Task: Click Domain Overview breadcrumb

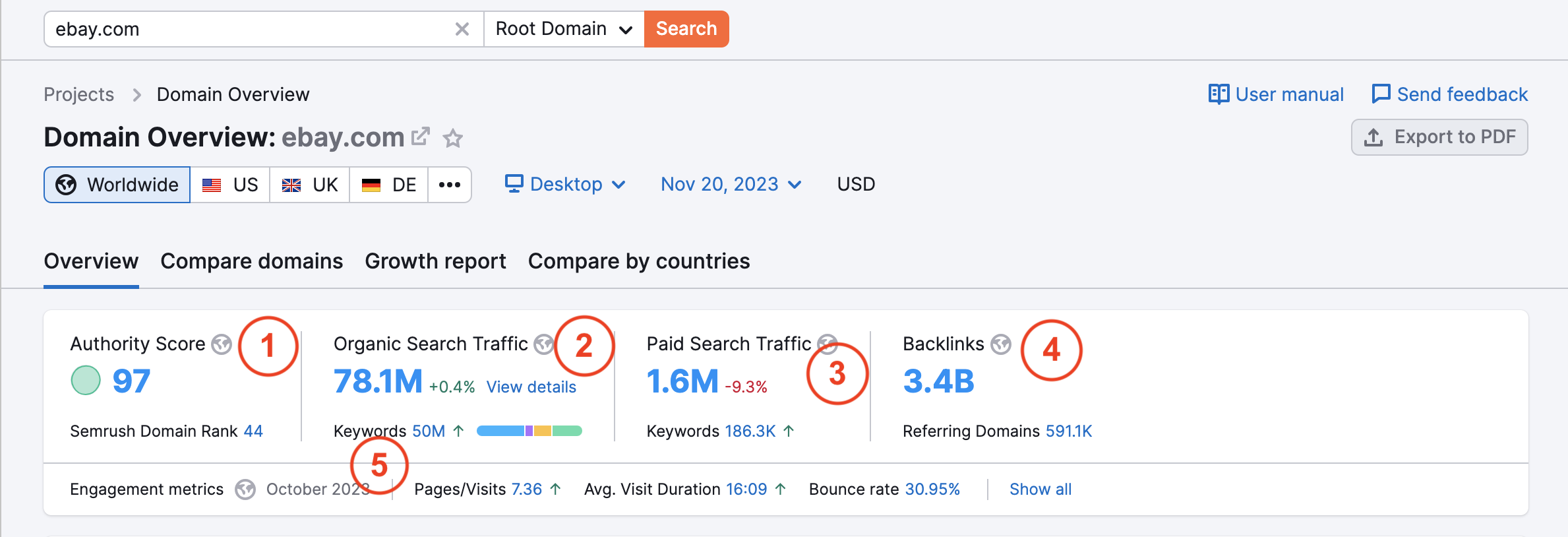Action: point(233,94)
